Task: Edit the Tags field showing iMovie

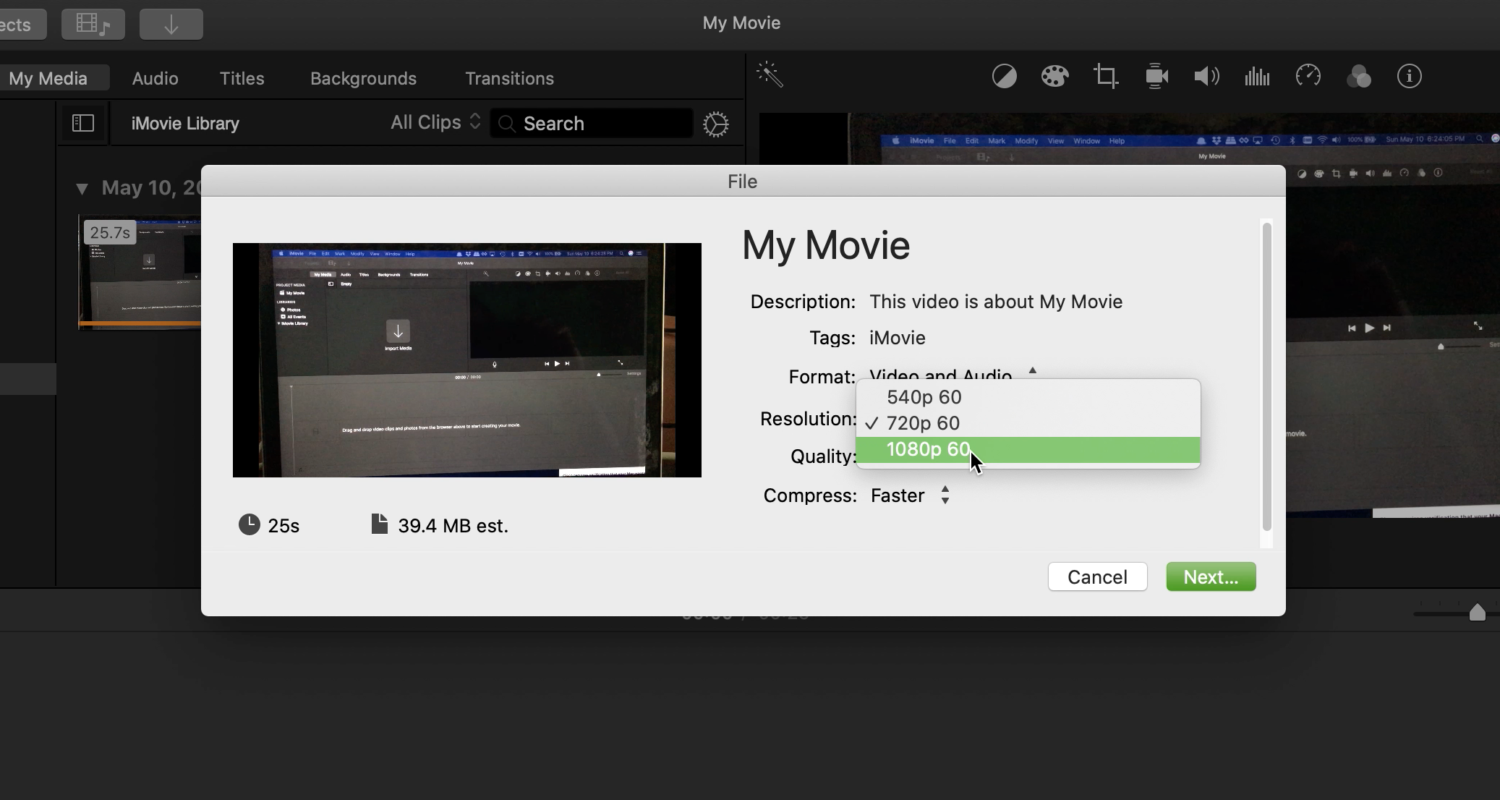Action: click(897, 338)
